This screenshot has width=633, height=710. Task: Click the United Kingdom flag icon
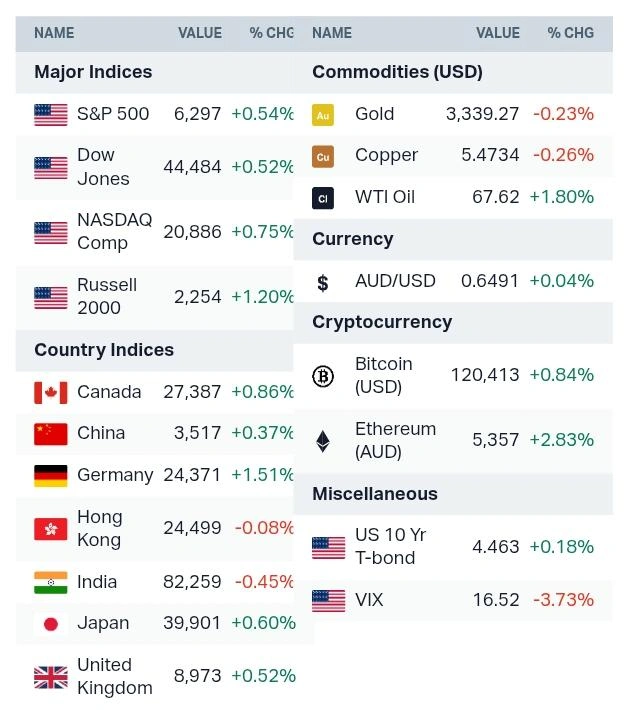tap(51, 677)
